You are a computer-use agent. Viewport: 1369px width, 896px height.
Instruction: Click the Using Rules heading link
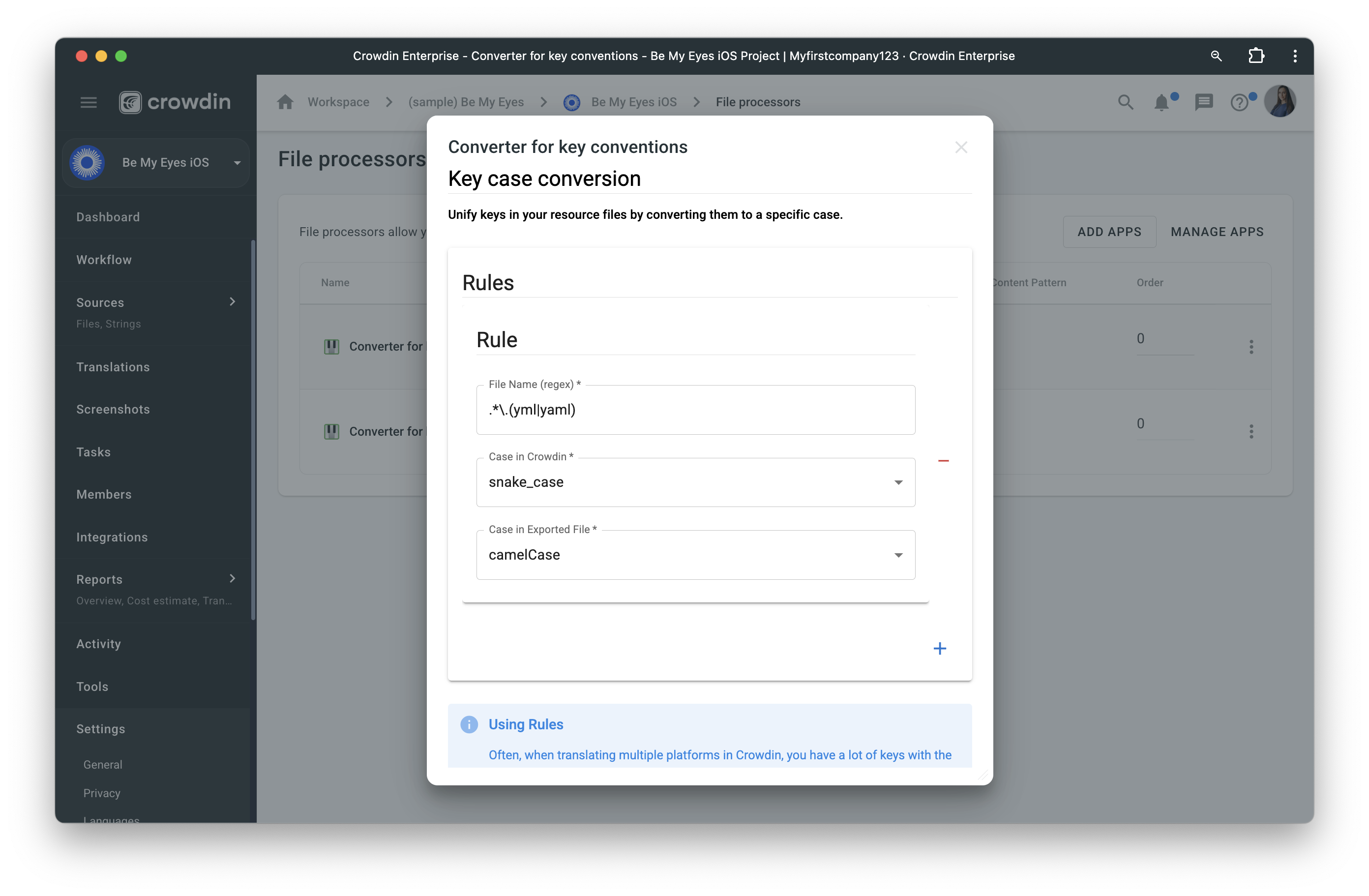pos(526,725)
